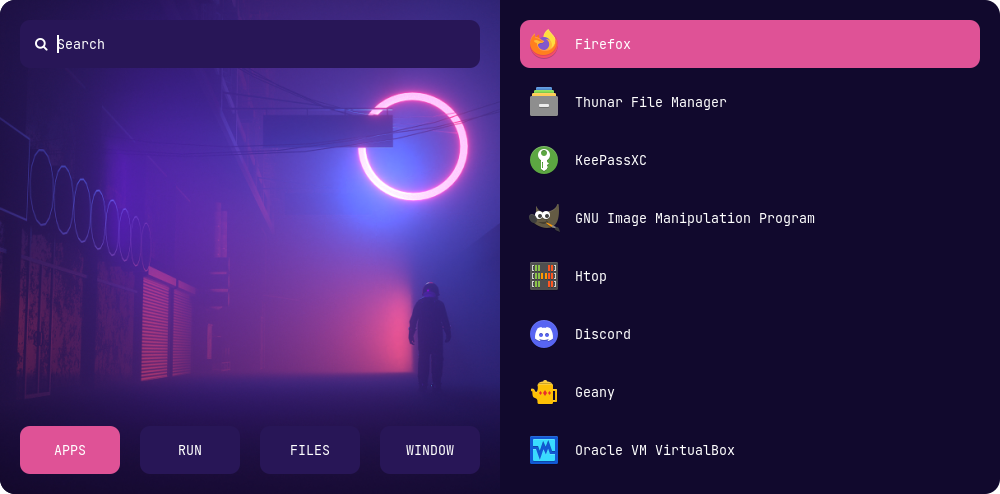This screenshot has height=494, width=1000.
Task: Click the Firefox browser icon
Action: (544, 44)
